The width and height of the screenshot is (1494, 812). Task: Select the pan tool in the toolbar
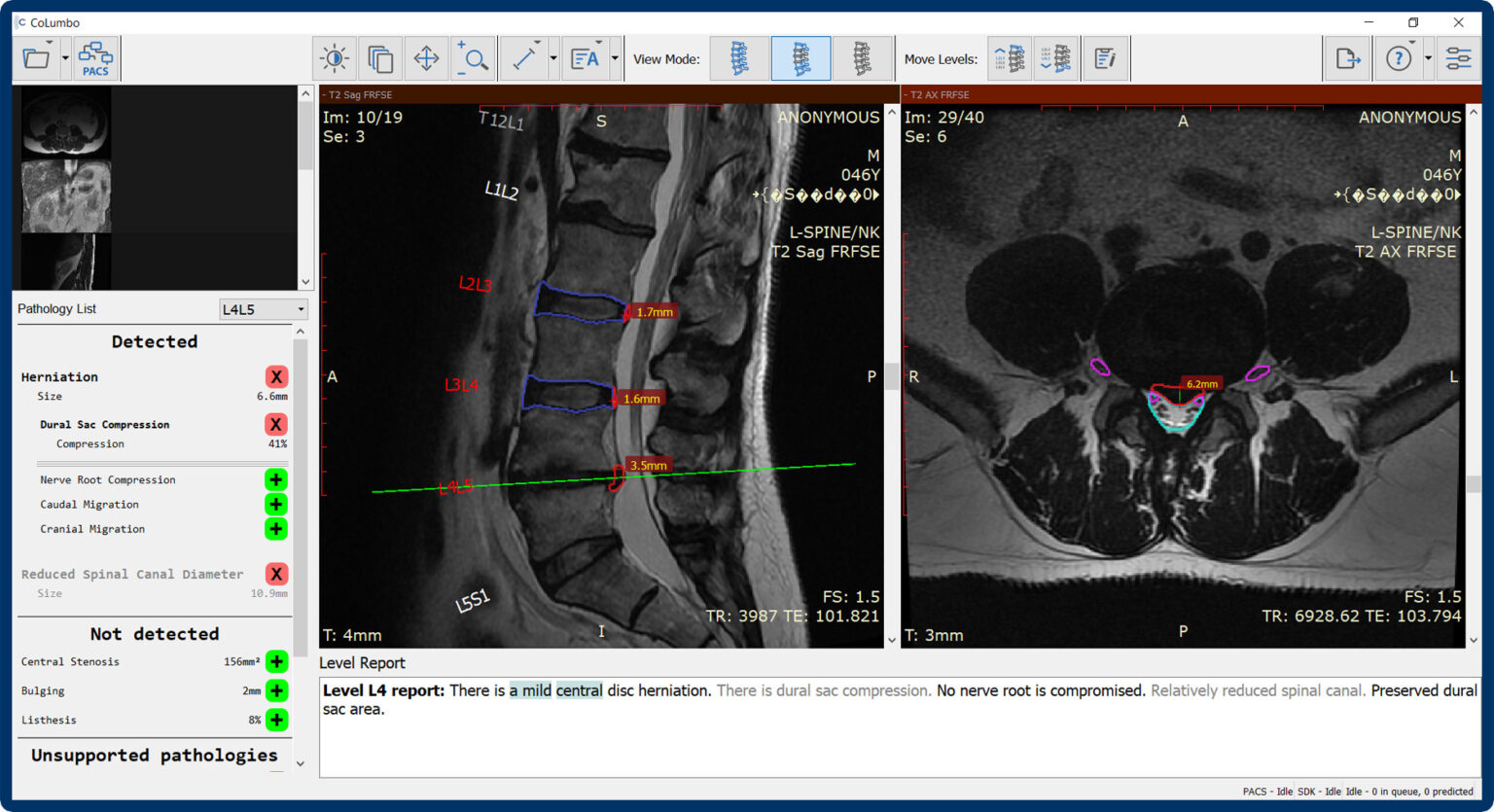(x=426, y=57)
